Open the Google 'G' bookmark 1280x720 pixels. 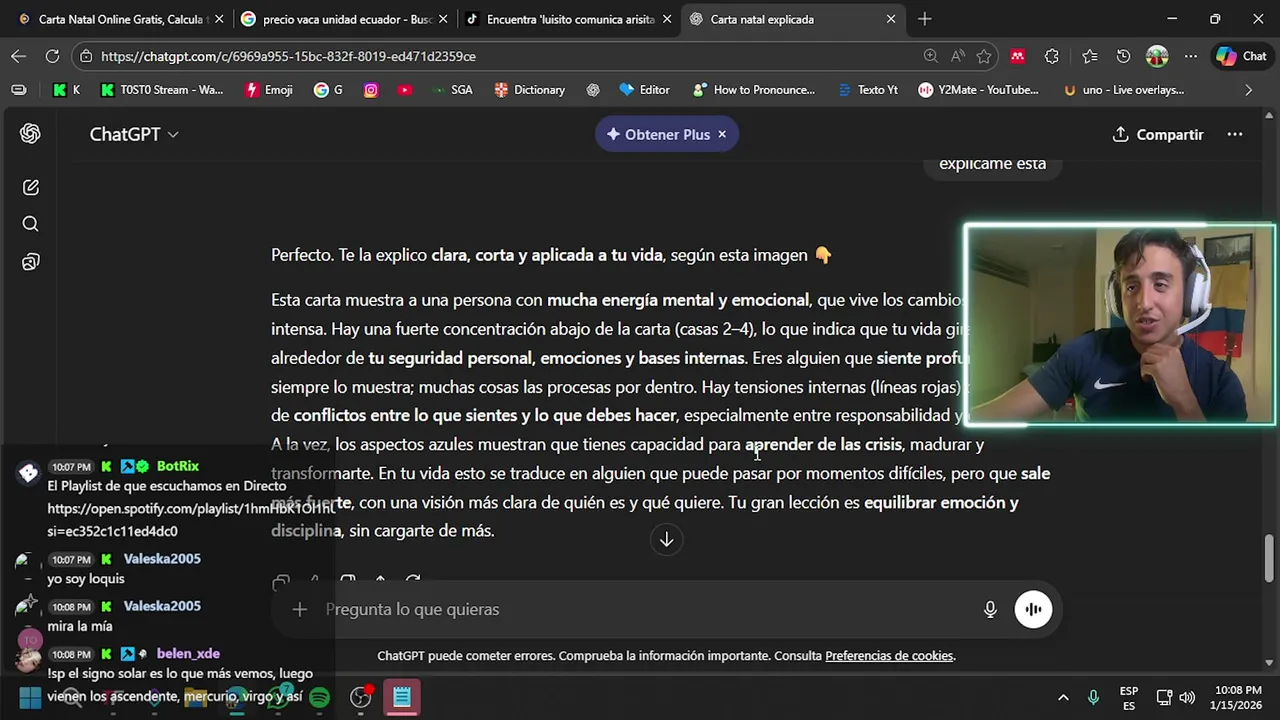click(x=328, y=90)
